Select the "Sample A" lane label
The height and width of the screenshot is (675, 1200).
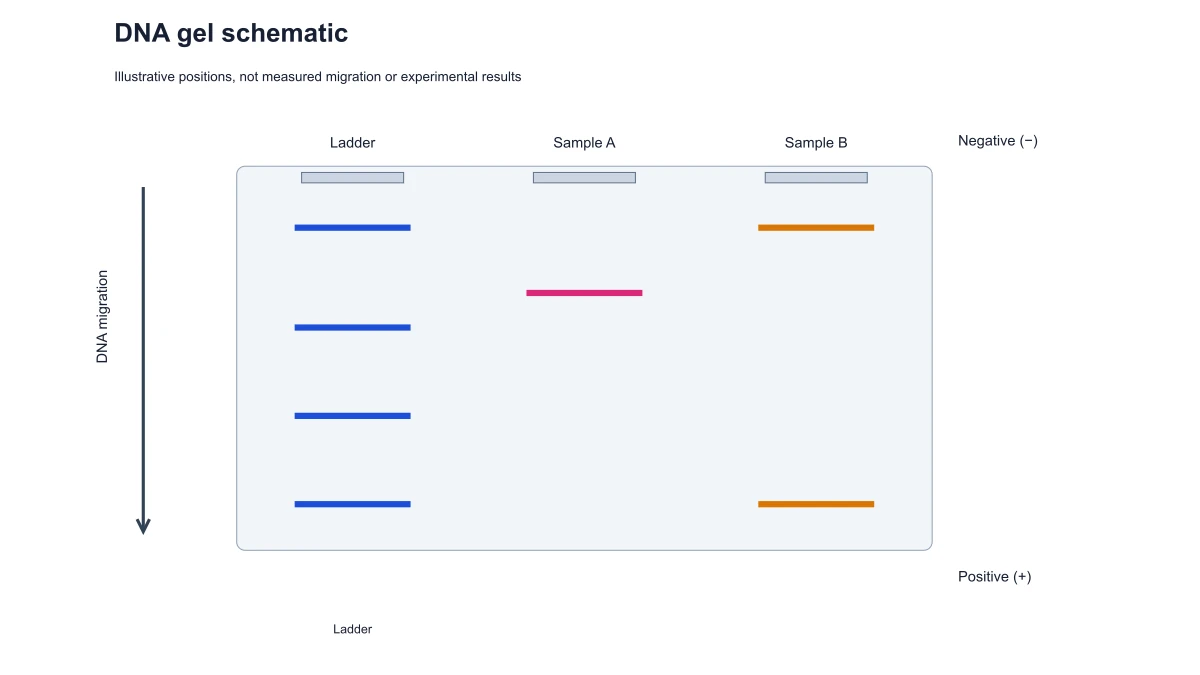coord(584,143)
